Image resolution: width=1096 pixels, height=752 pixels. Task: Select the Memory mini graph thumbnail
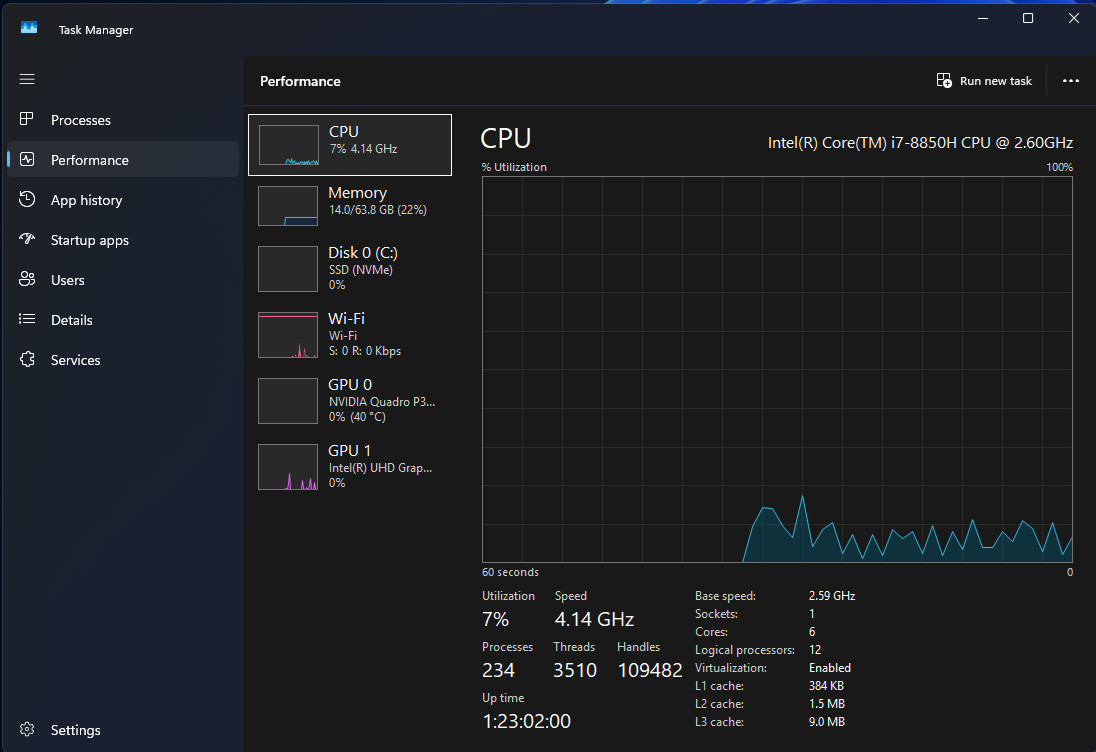[288, 205]
